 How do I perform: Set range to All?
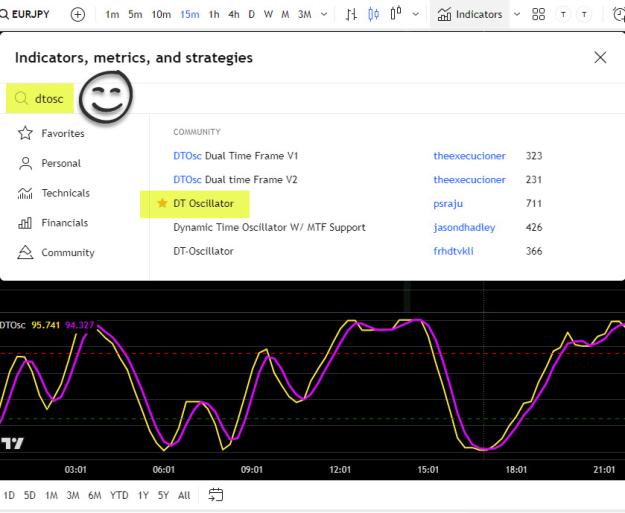click(184, 495)
